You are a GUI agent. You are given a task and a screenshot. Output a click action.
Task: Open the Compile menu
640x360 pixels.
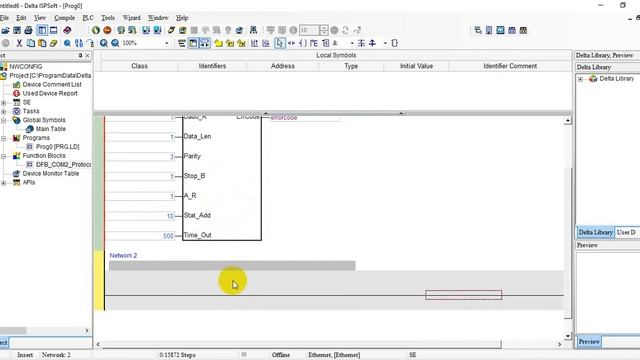[64, 18]
